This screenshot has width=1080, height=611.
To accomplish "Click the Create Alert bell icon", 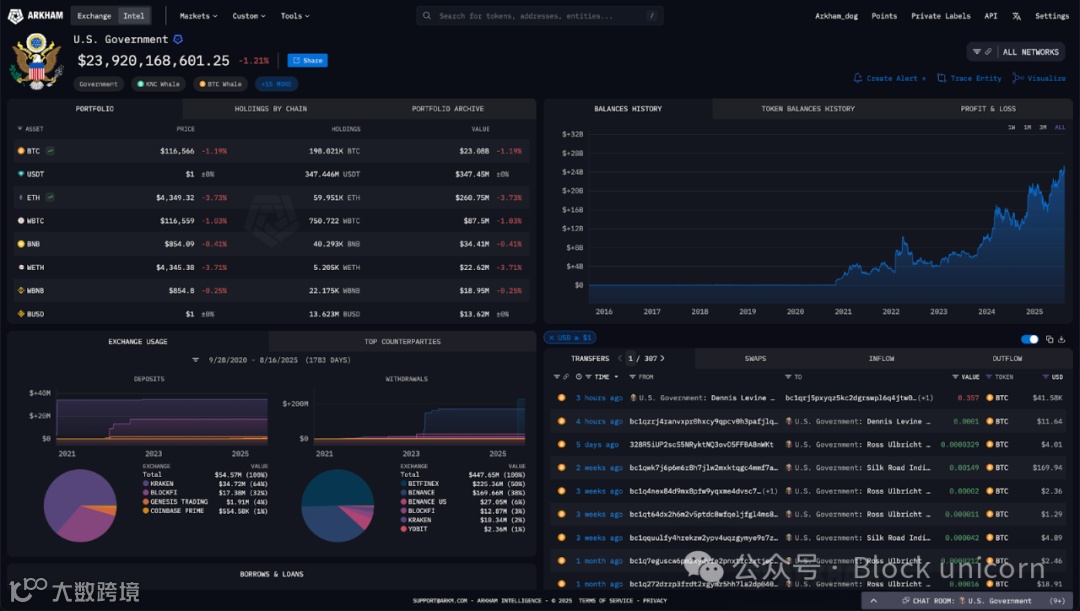I will pyautogui.click(x=858, y=78).
